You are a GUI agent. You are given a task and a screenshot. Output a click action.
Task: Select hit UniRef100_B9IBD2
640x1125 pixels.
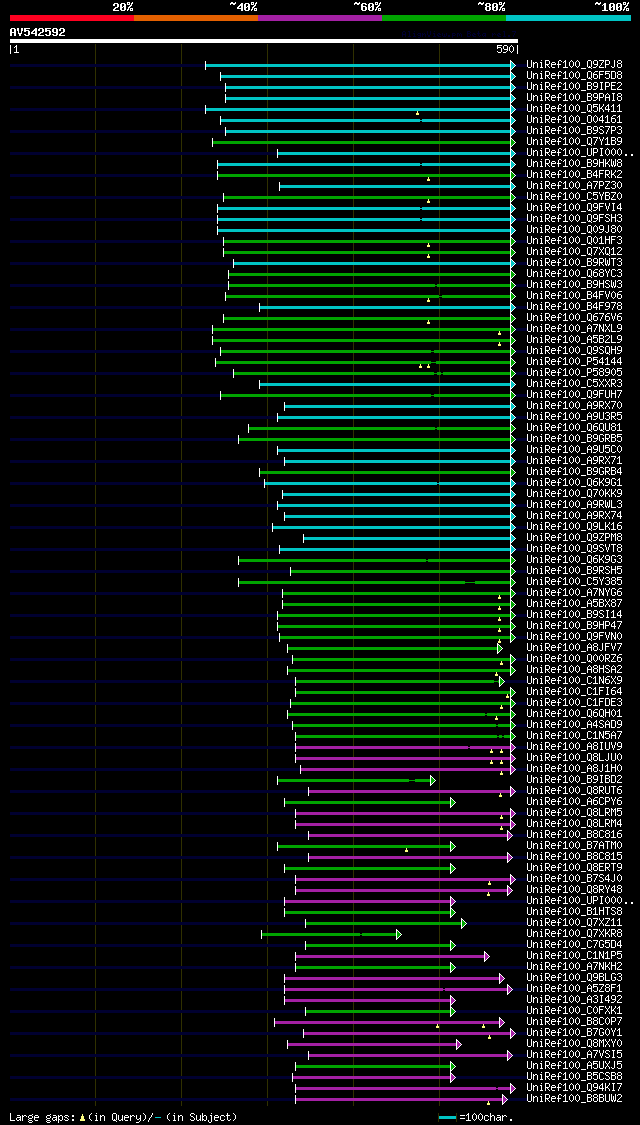[574, 780]
